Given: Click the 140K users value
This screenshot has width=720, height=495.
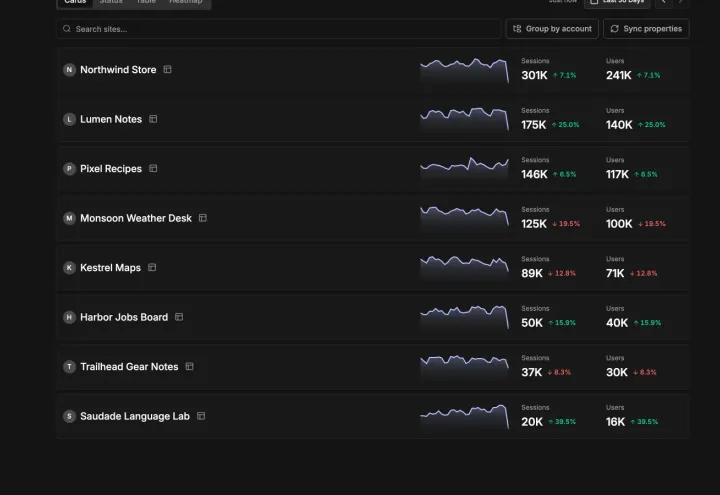Looking at the screenshot, I should point(619,125).
